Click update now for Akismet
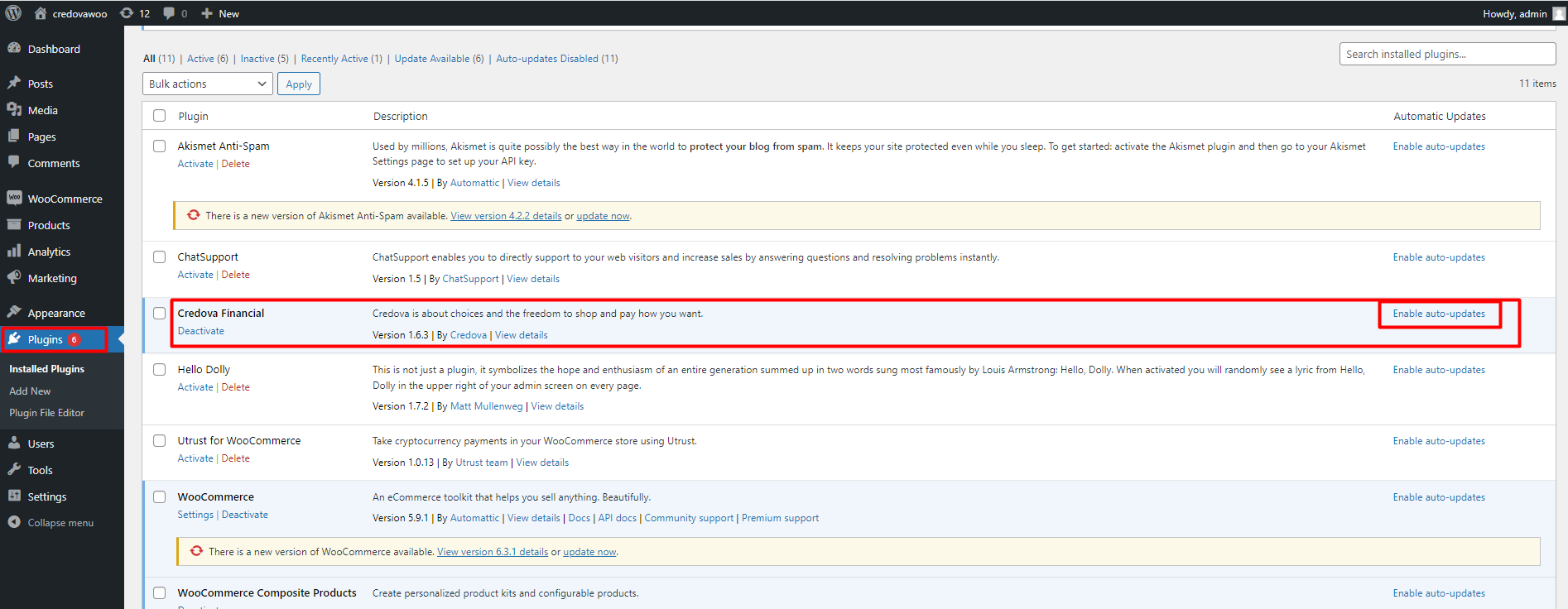The width and height of the screenshot is (1568, 609). (603, 216)
